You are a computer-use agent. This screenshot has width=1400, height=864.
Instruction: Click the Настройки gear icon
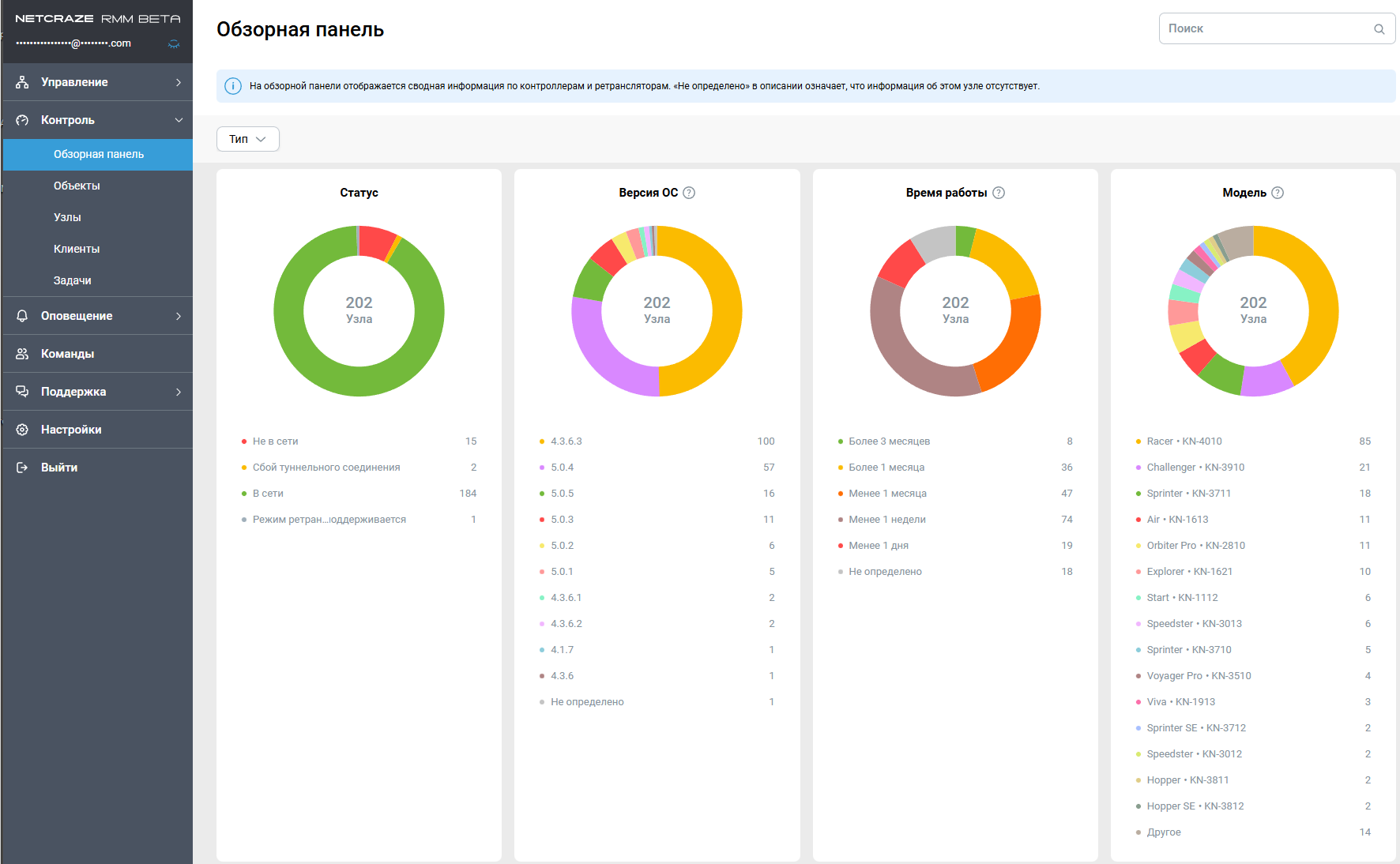click(x=22, y=430)
